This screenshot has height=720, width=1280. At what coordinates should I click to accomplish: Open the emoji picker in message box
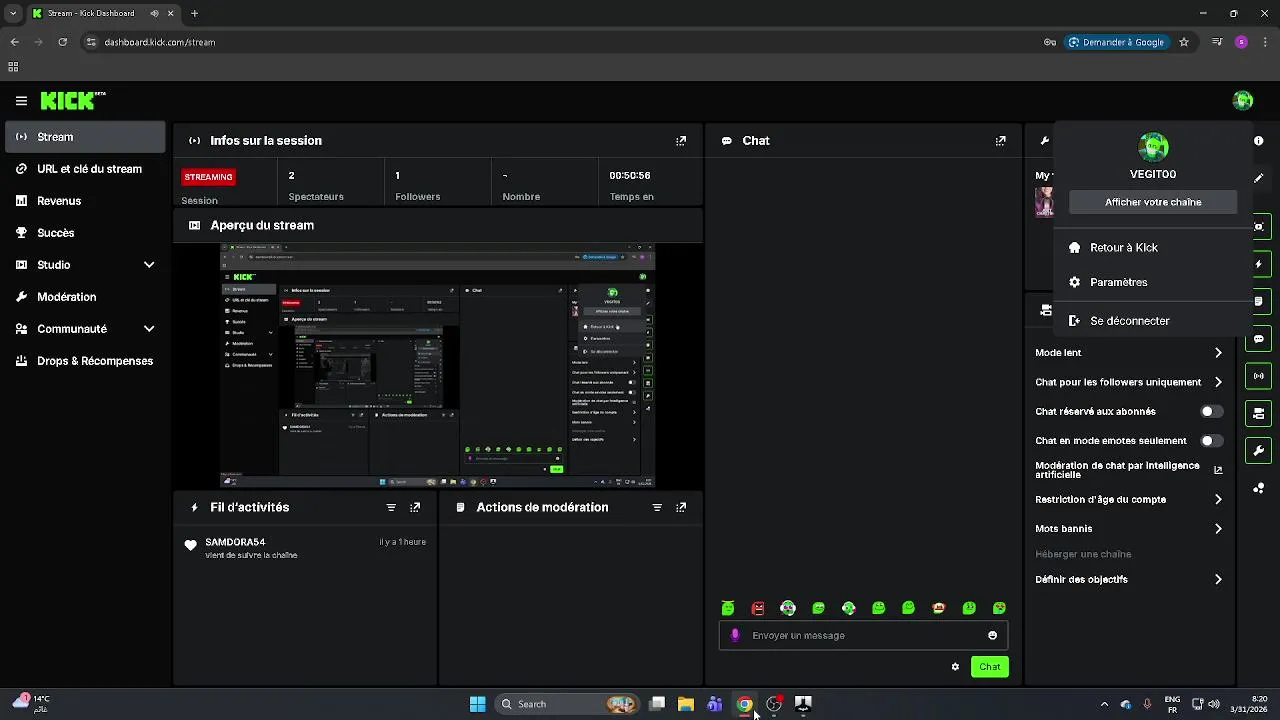pos(992,635)
